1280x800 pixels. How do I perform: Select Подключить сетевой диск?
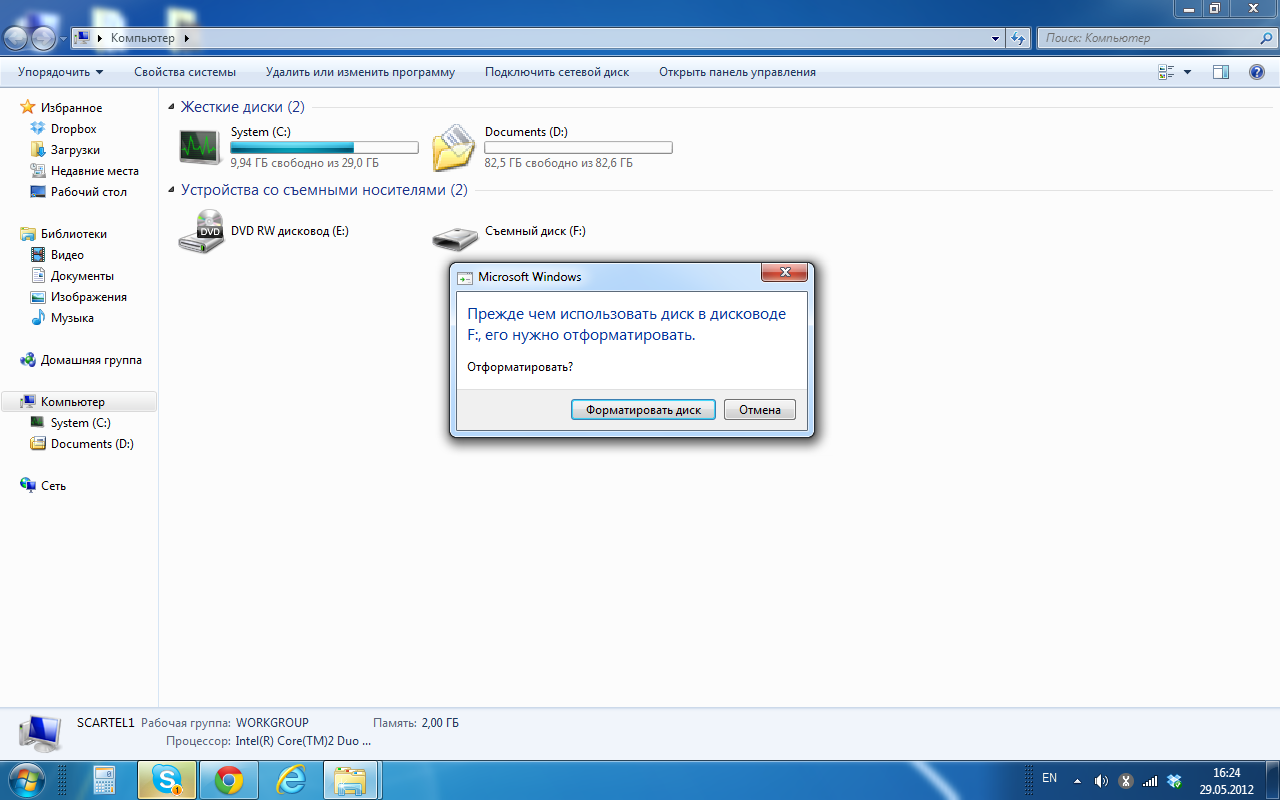coord(557,72)
